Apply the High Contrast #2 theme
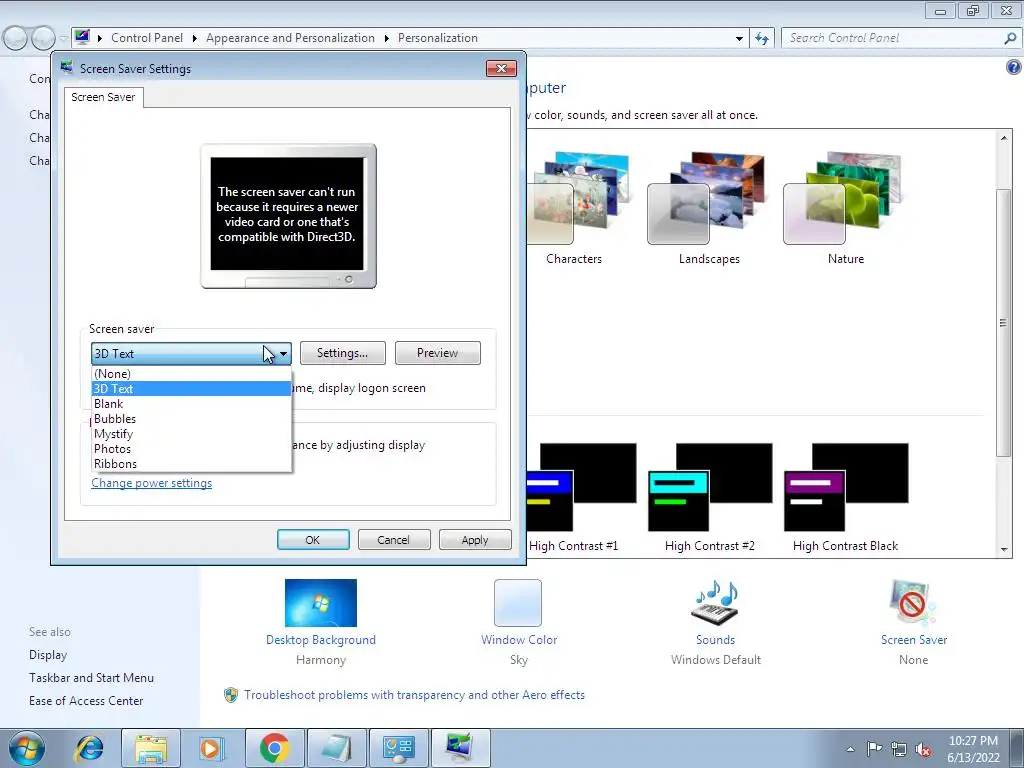Screen dimensions: 1024x768 click(710, 498)
